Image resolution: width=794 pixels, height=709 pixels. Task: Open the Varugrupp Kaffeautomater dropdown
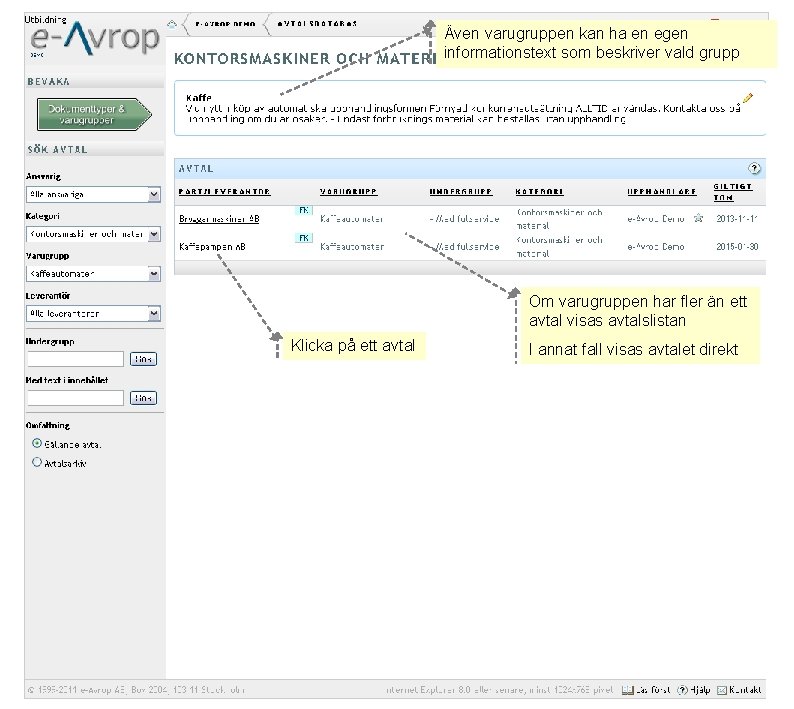pos(93,274)
